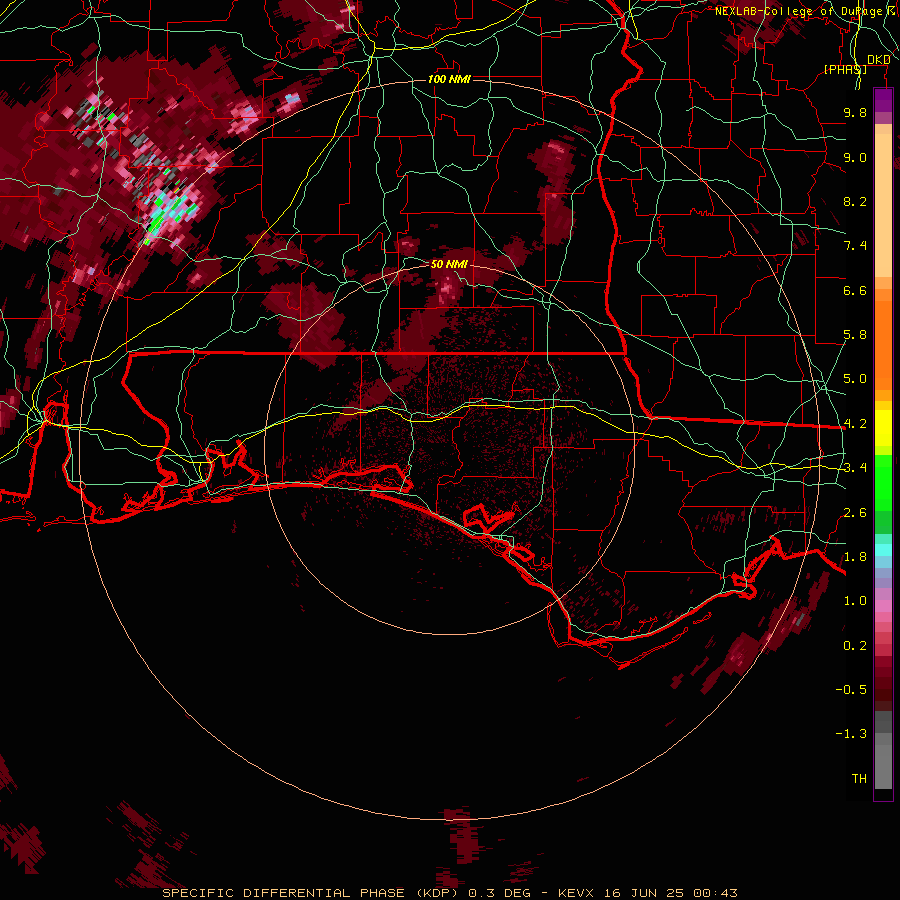Click the 9.8 value on the color scale
900x900 pixels.
tap(855, 112)
